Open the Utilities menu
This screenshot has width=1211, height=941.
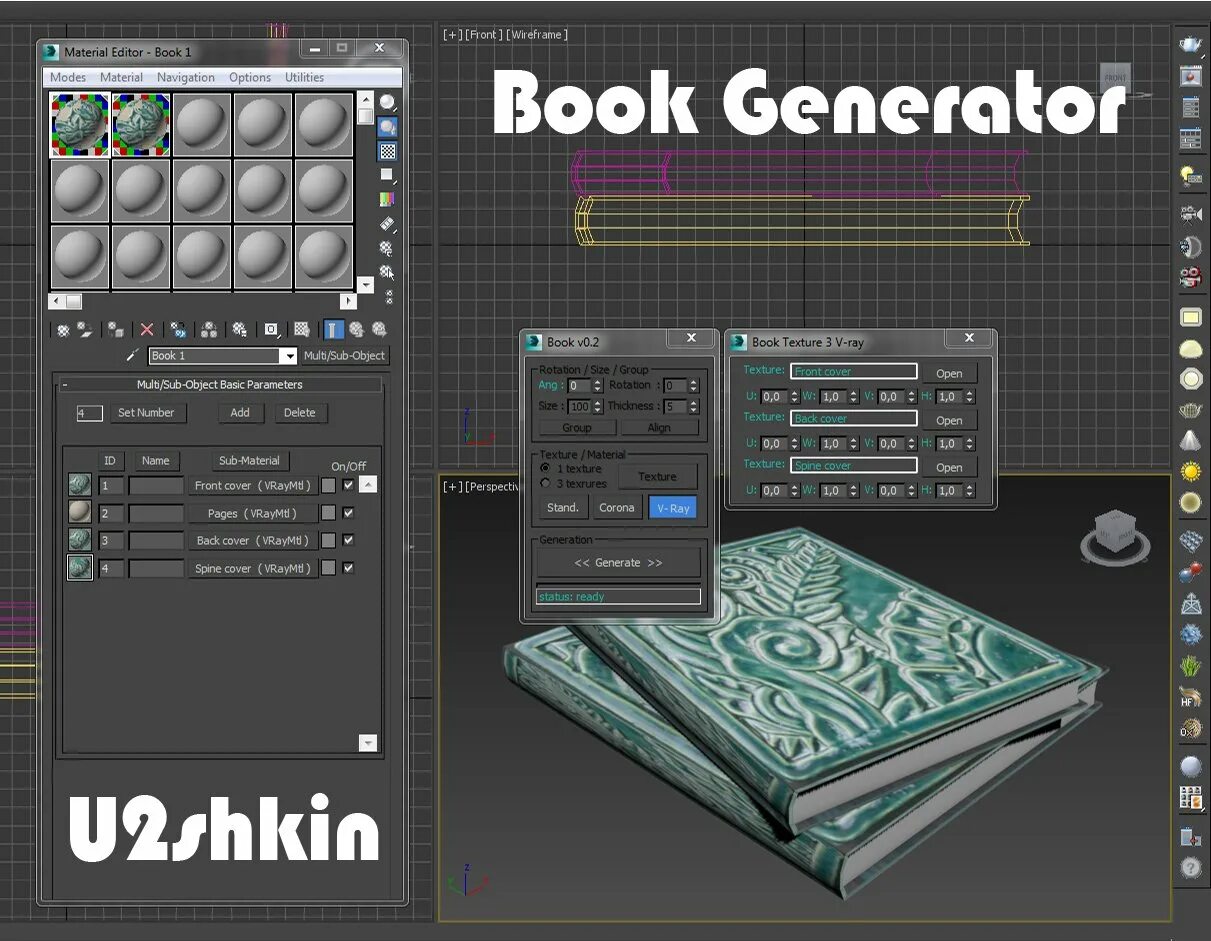click(305, 77)
